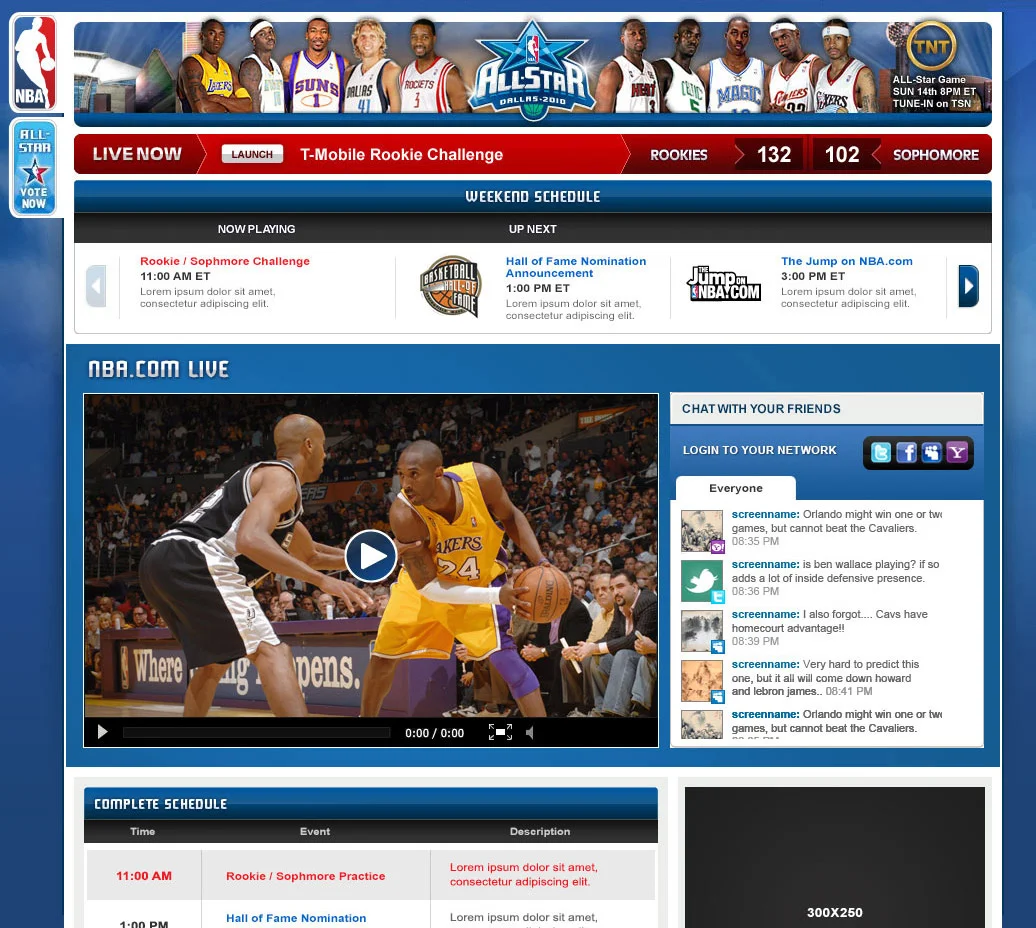The image size is (1036, 928).
Task: Click the Time column header
Action: [143, 832]
